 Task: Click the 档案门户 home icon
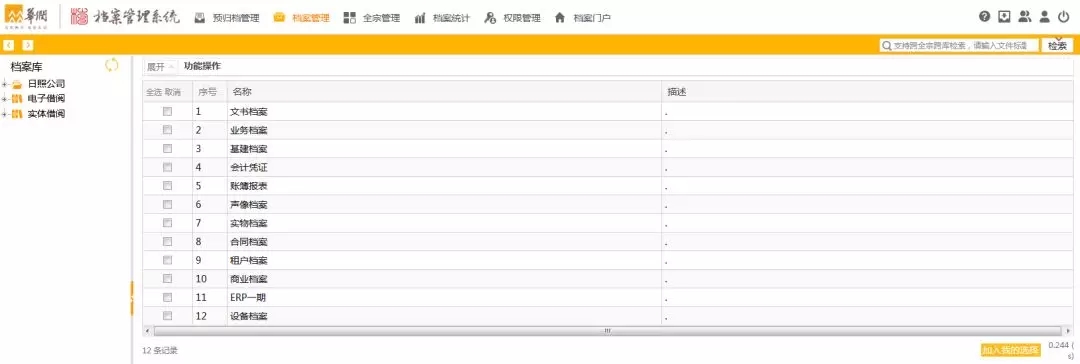tap(560, 18)
